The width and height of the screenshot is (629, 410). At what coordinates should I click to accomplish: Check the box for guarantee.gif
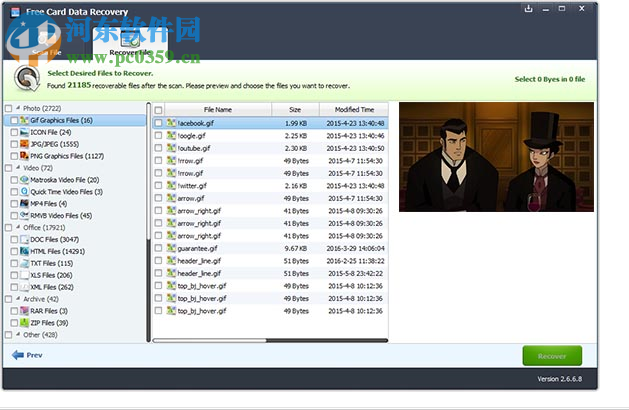point(158,248)
